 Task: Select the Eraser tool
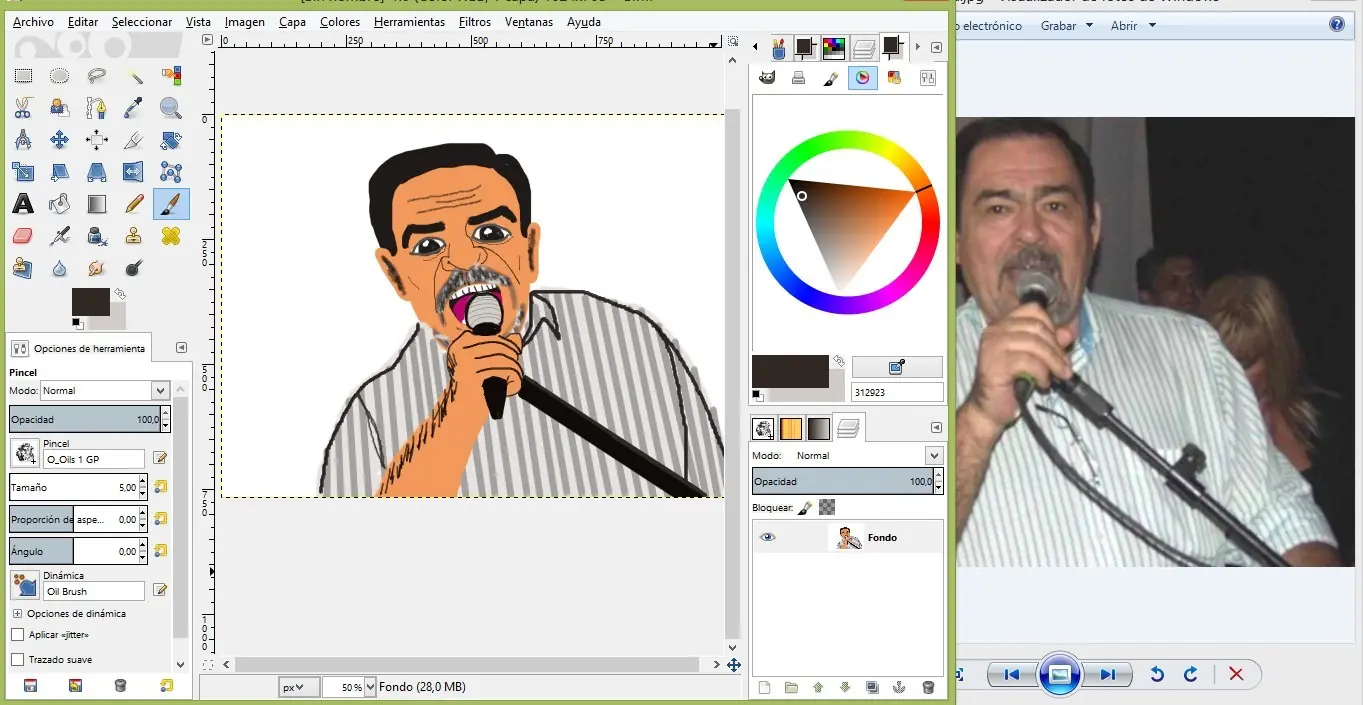[22, 237]
